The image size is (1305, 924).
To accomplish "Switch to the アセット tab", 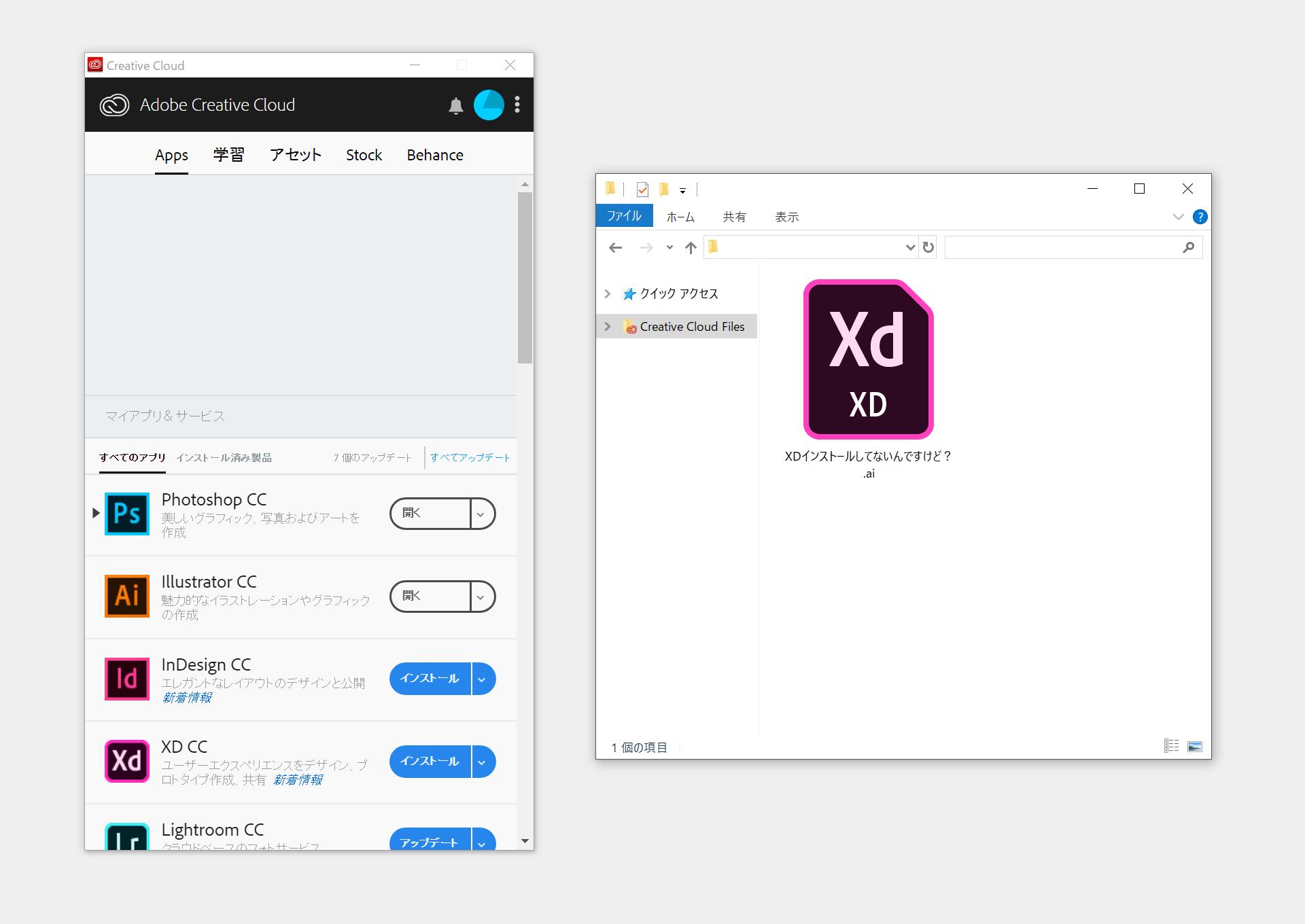I will tap(296, 155).
